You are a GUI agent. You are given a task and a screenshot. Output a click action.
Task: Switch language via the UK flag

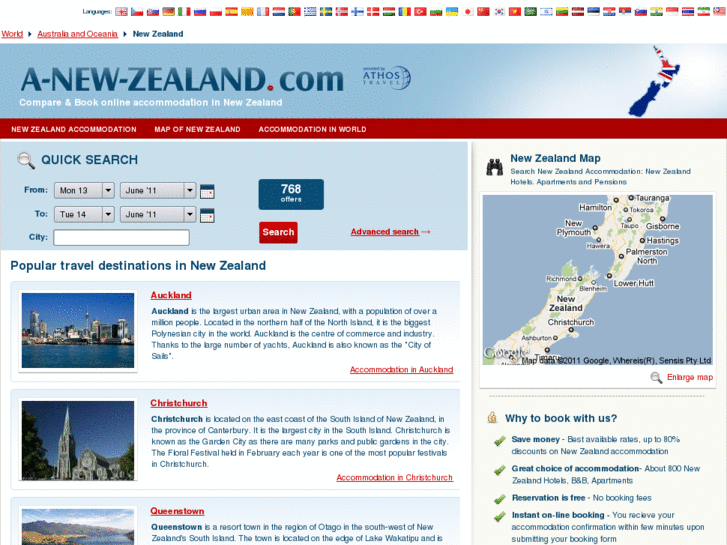[121, 12]
